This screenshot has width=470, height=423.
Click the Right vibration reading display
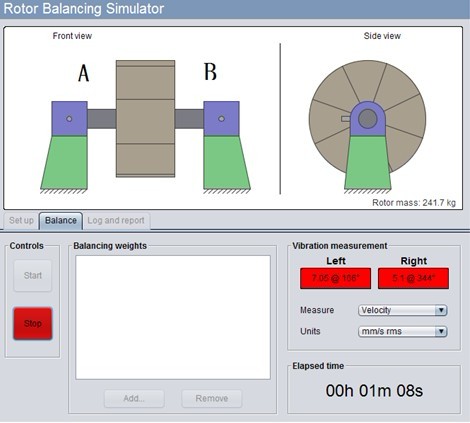tap(413, 278)
